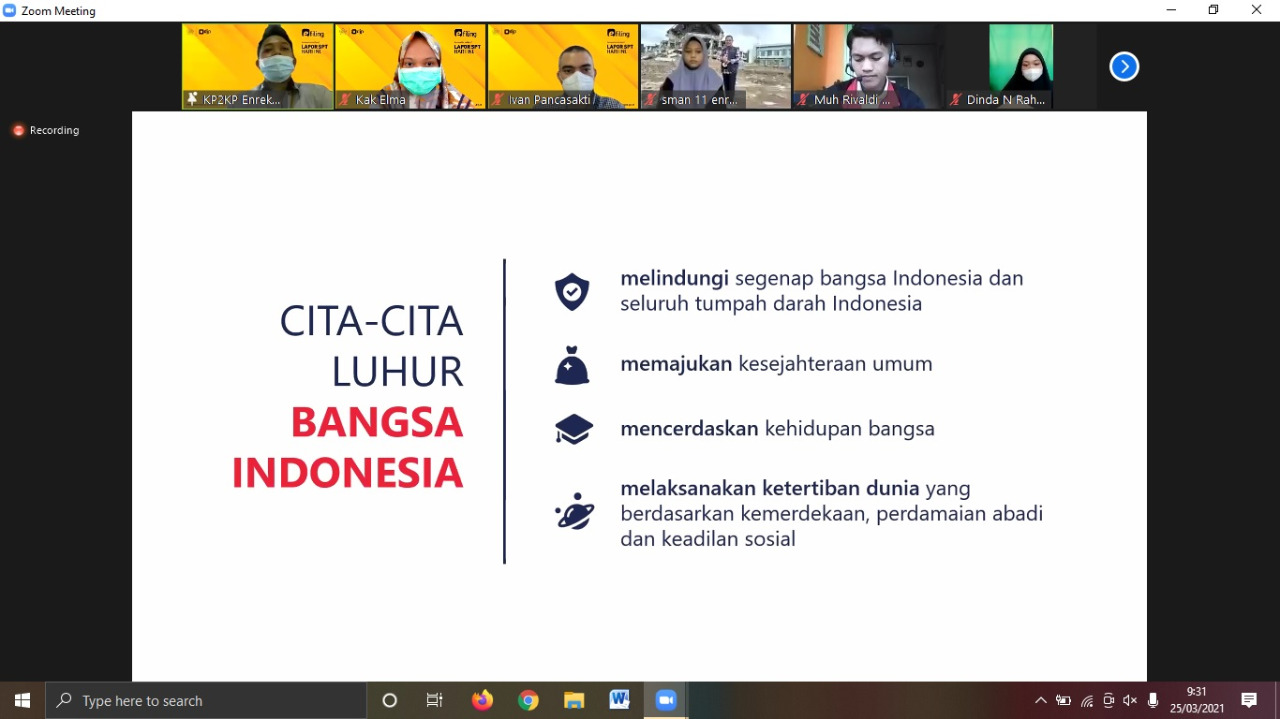
Task: Open Firefox from the taskbar
Action: click(x=482, y=700)
